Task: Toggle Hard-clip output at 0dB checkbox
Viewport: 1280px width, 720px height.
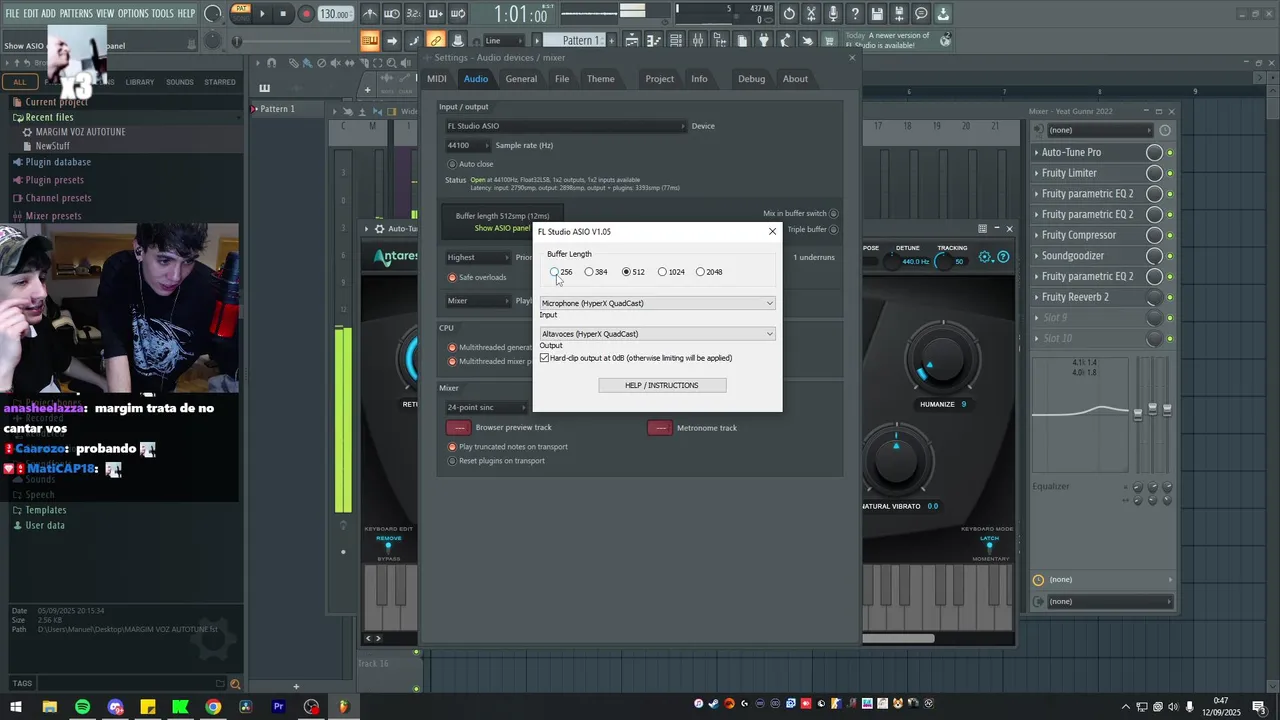Action: coord(544,358)
